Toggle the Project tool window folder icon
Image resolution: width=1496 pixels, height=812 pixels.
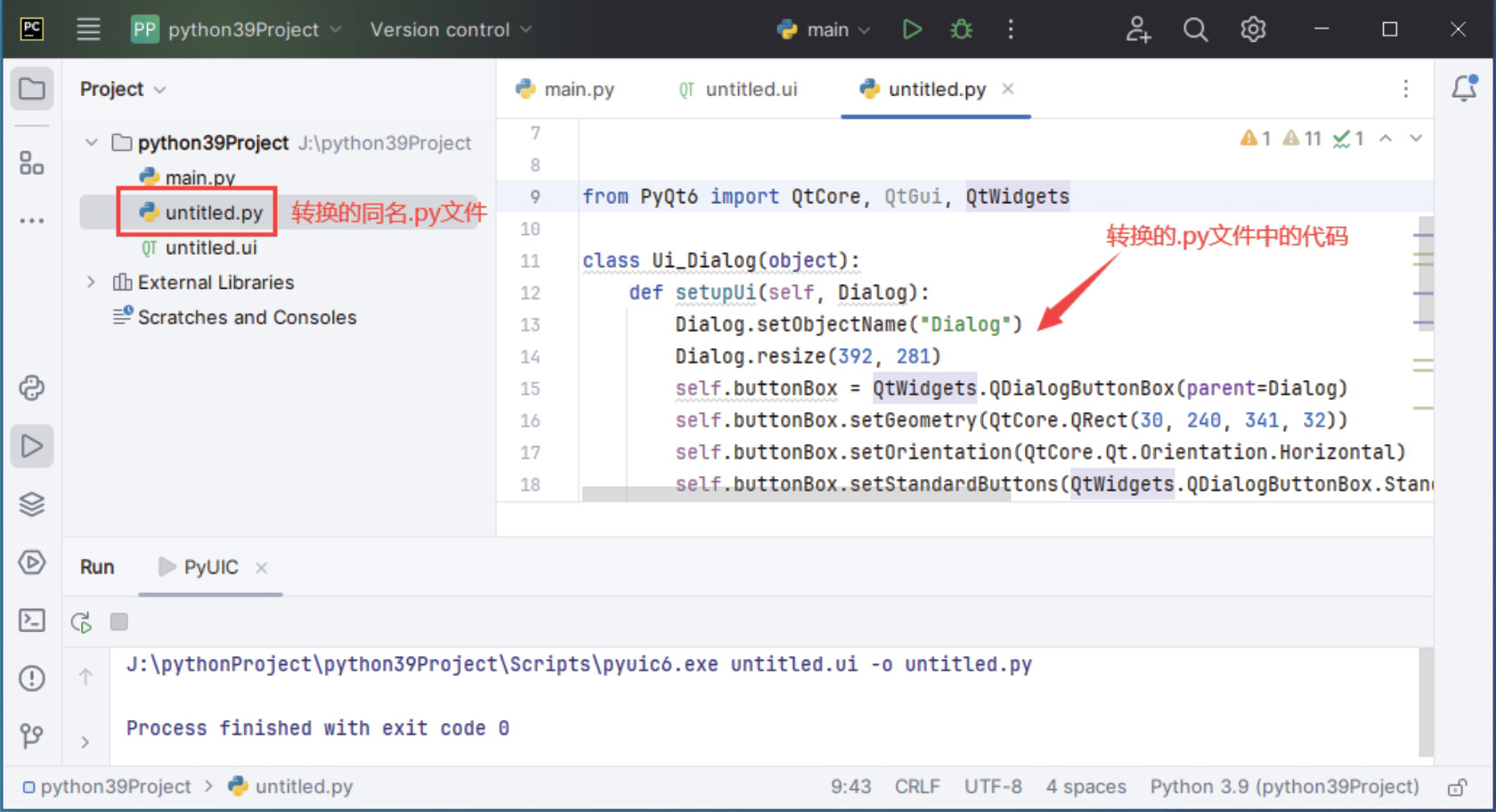pyautogui.click(x=32, y=89)
